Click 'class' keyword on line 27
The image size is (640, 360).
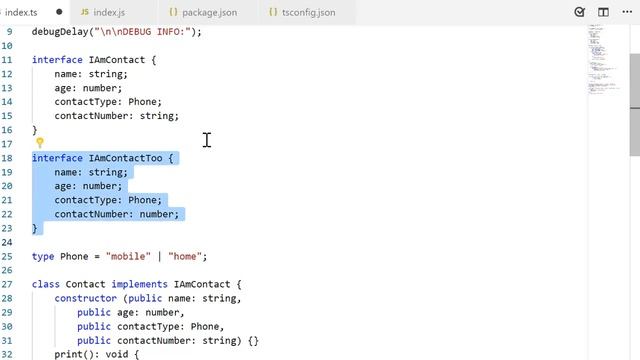click(46, 284)
